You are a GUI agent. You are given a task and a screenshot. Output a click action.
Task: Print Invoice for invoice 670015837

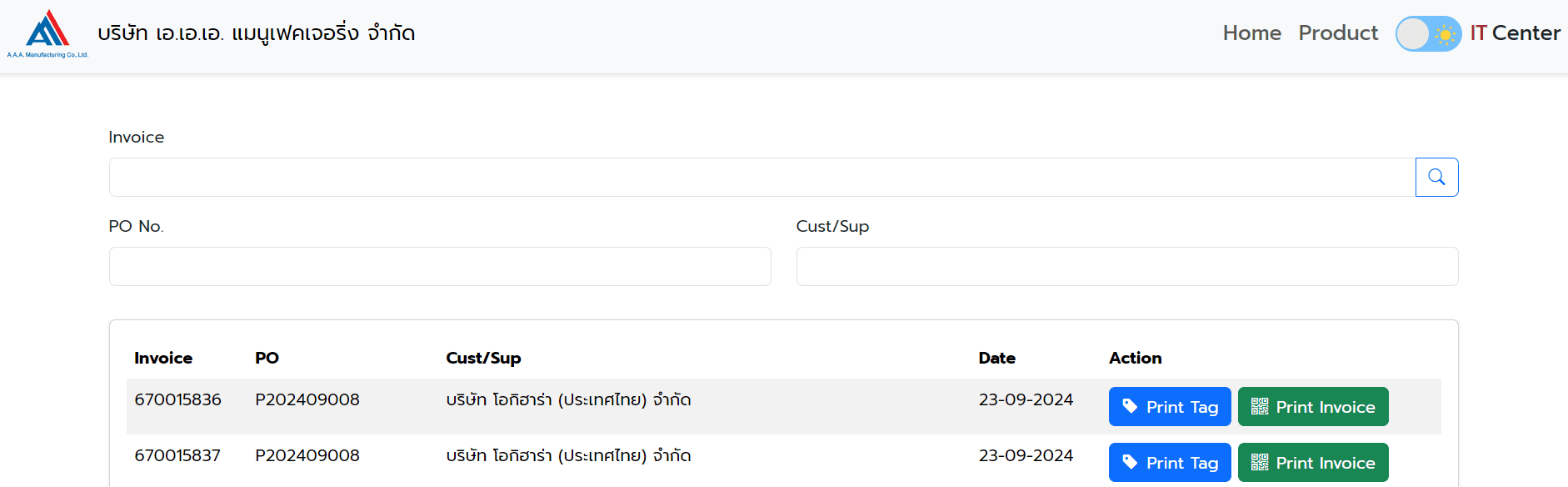tap(1313, 463)
